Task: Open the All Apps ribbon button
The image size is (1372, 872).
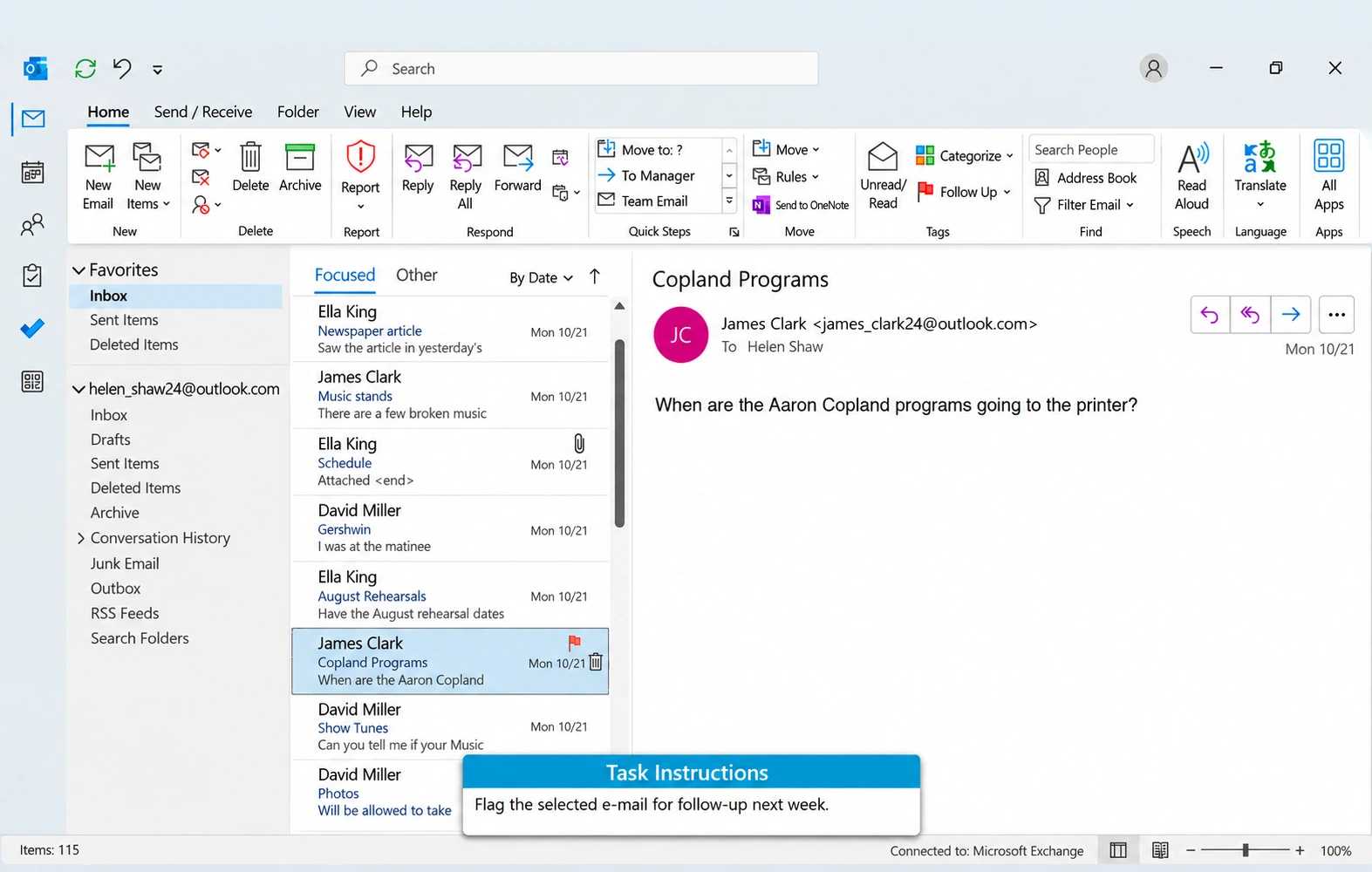Action: tap(1328, 177)
